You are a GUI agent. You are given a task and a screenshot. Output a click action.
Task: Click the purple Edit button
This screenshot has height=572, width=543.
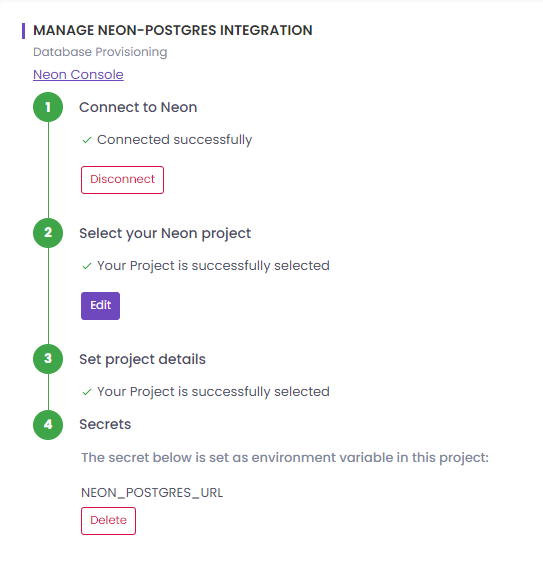tap(100, 306)
